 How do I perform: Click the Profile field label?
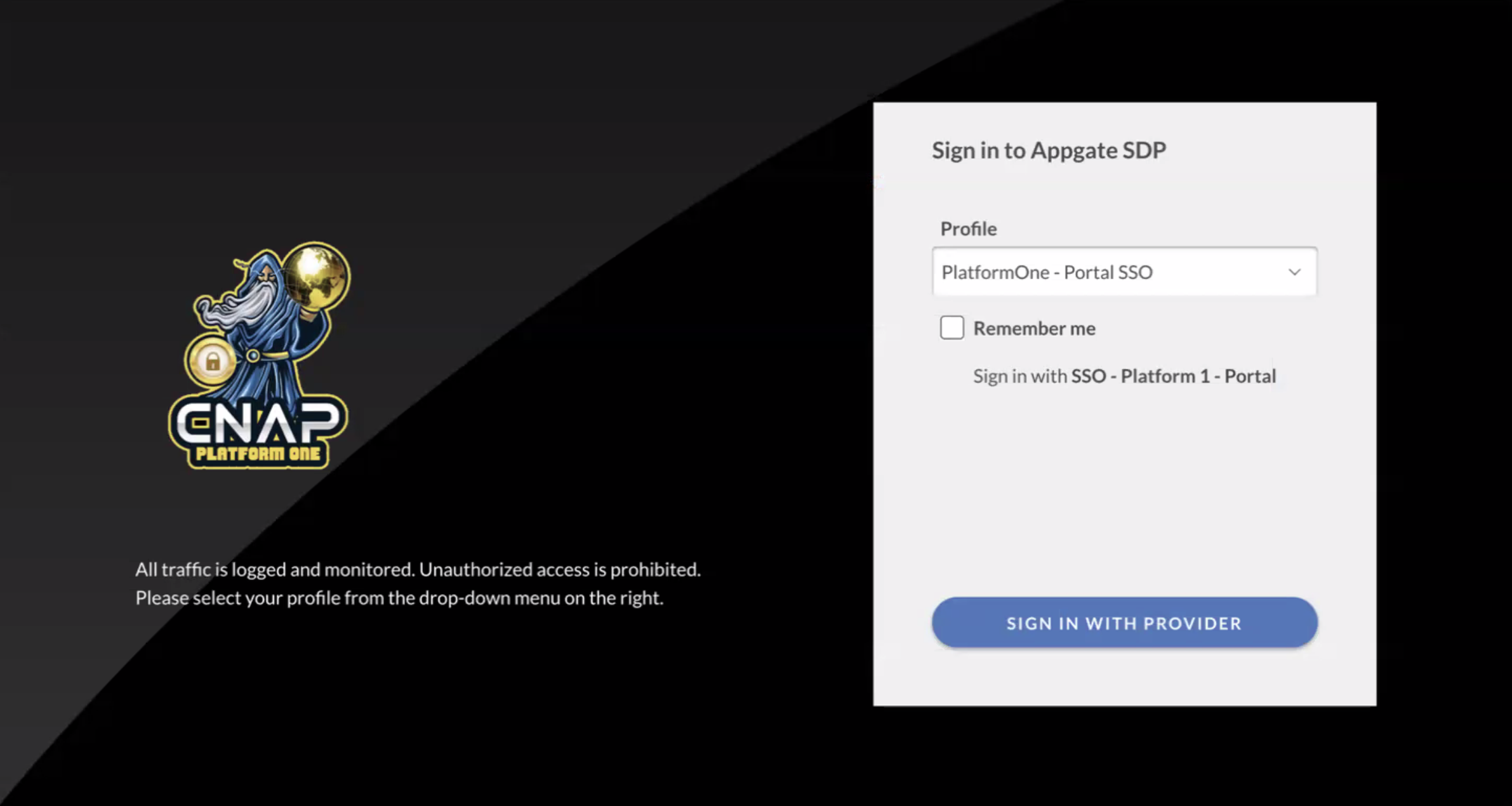(968, 228)
